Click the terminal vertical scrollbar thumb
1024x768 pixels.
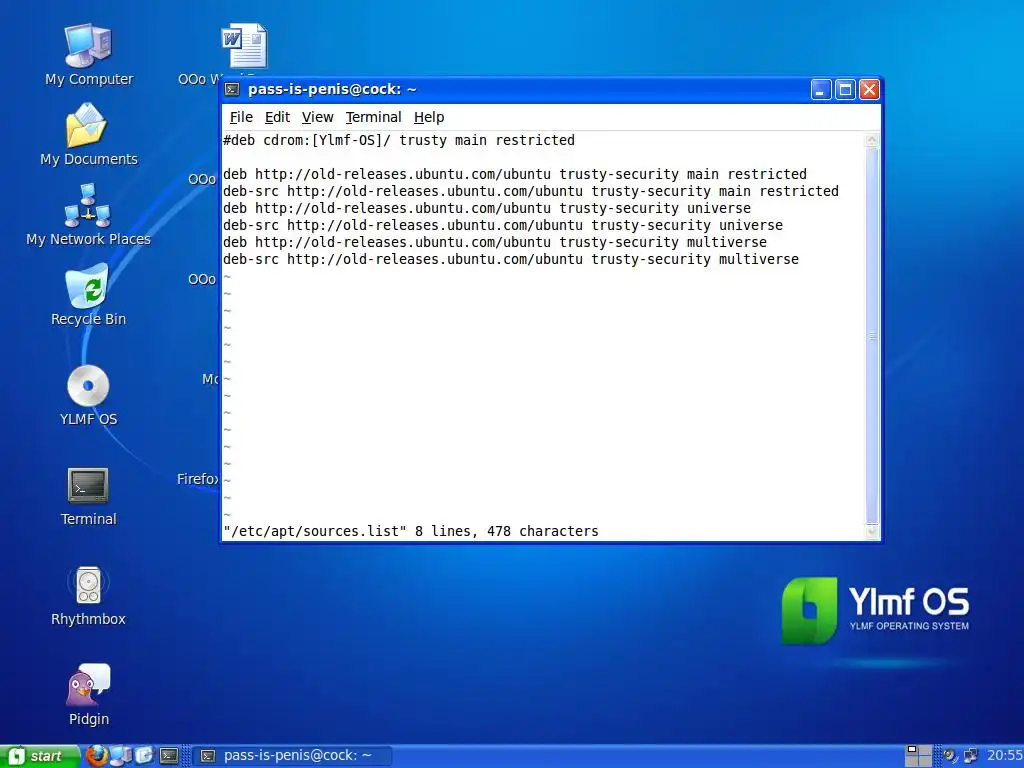pyautogui.click(x=872, y=336)
